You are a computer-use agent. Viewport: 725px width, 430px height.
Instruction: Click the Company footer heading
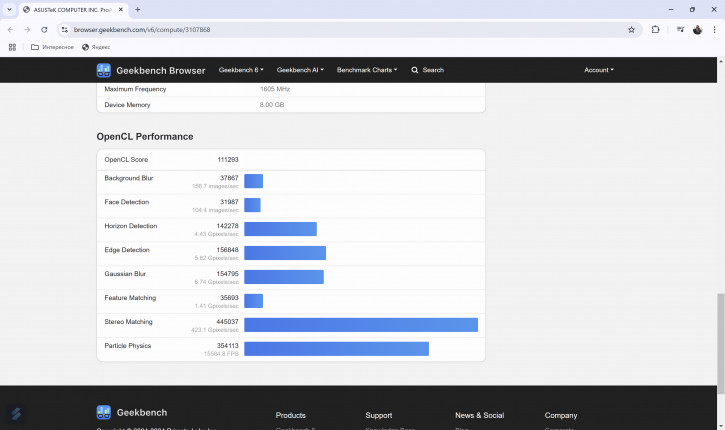pos(561,415)
